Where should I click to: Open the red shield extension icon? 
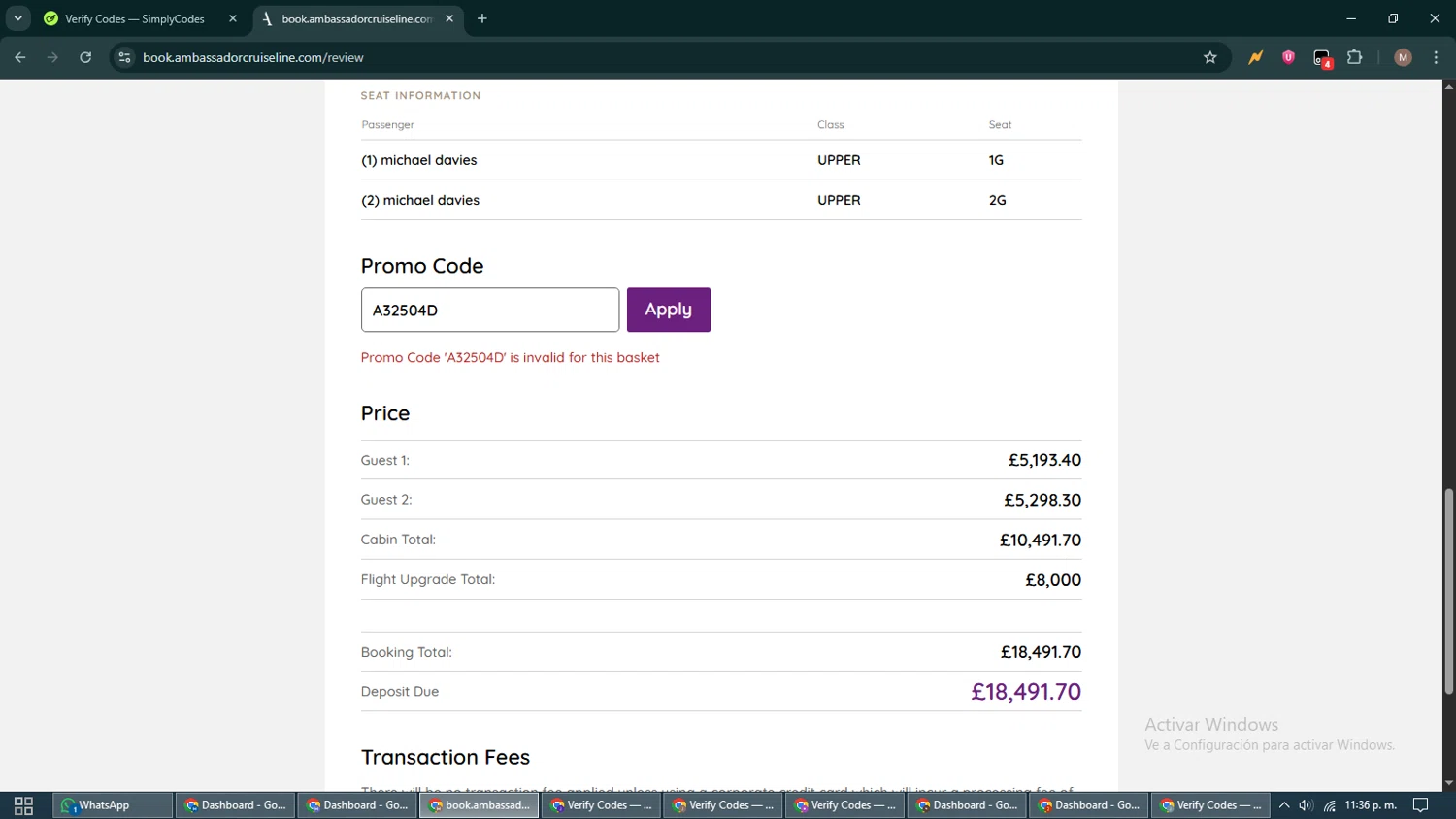click(1289, 58)
